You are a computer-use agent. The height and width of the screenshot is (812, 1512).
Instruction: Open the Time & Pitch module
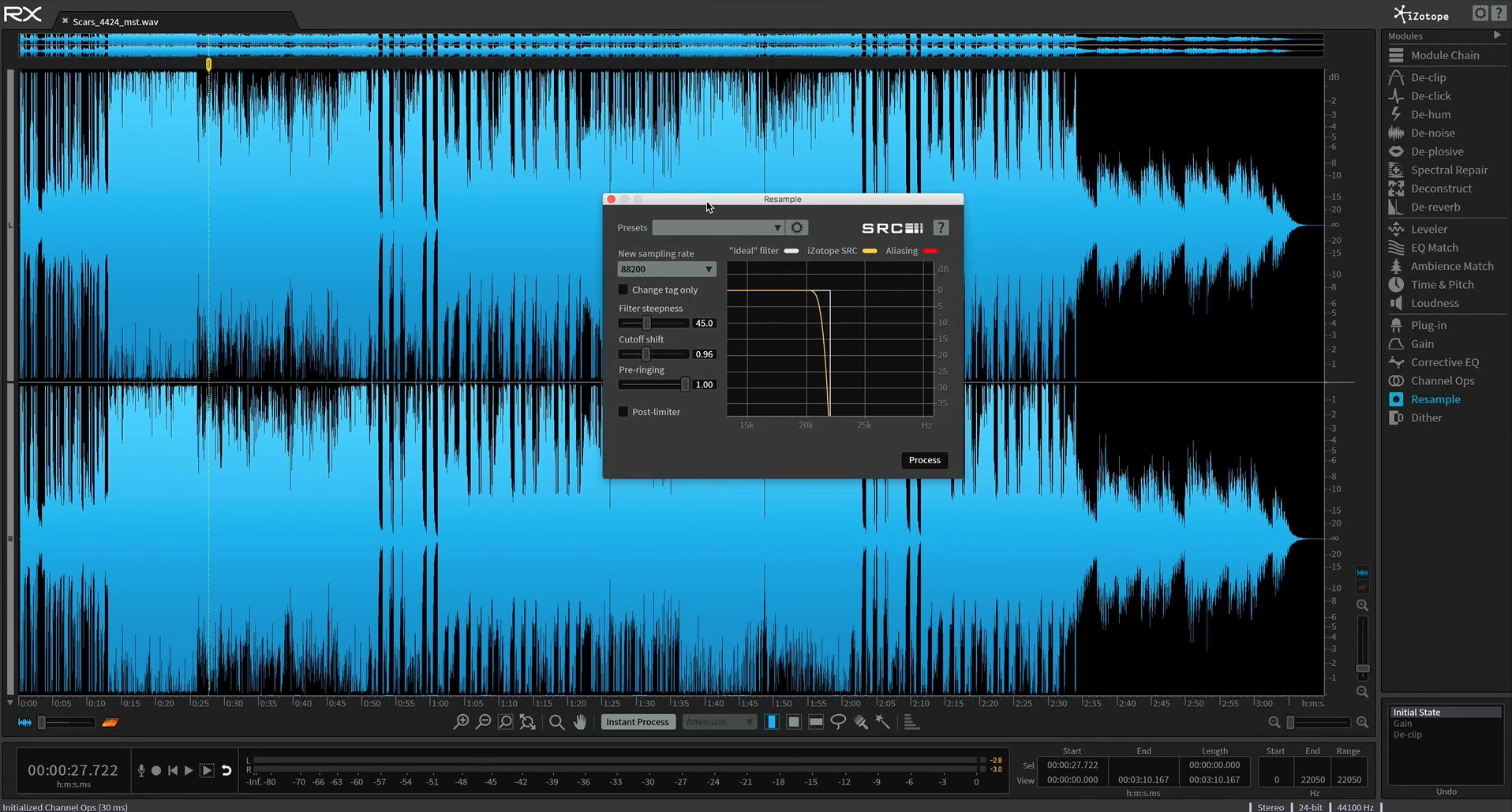tap(1442, 285)
